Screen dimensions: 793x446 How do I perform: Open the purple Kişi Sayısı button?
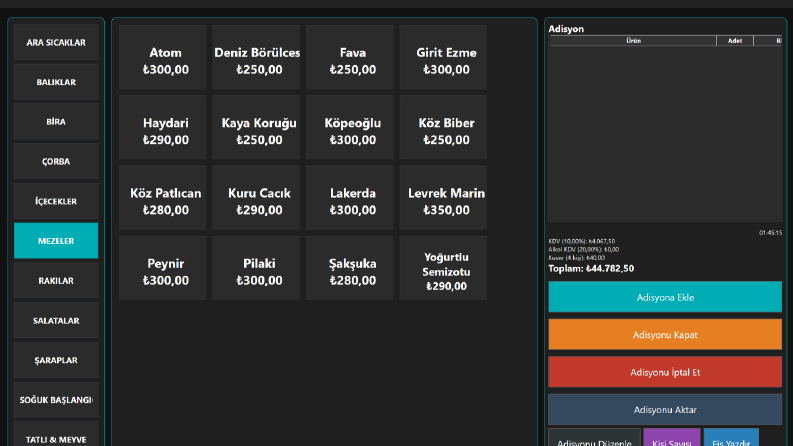pos(672,438)
